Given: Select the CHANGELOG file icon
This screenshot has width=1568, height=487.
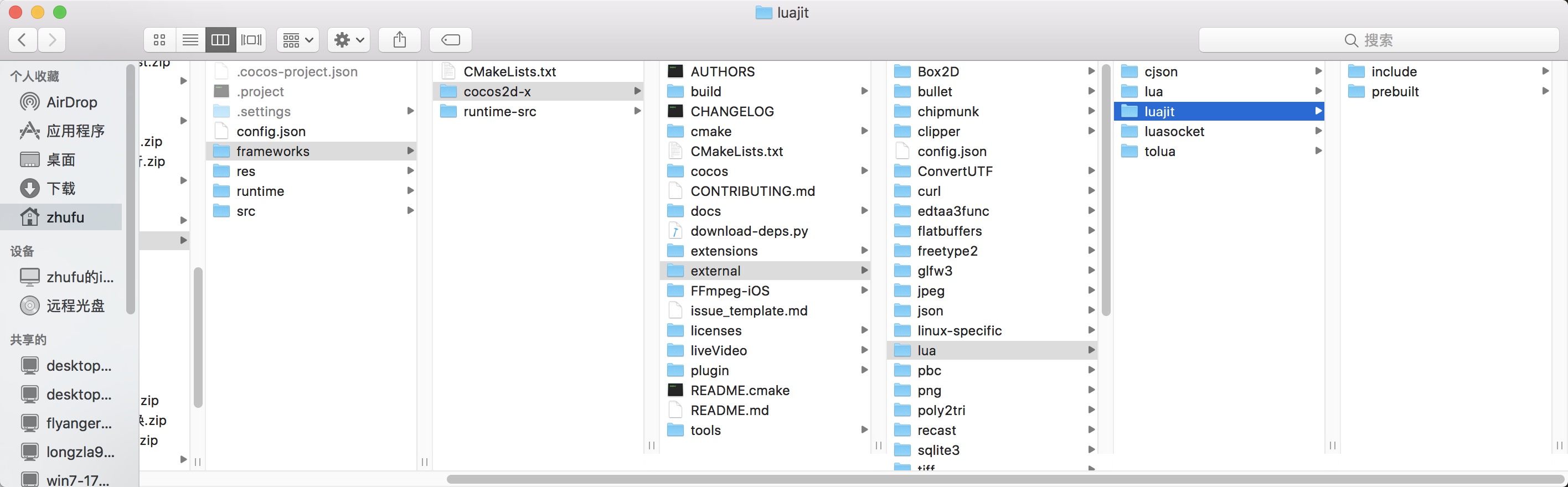Looking at the screenshot, I should (x=675, y=111).
